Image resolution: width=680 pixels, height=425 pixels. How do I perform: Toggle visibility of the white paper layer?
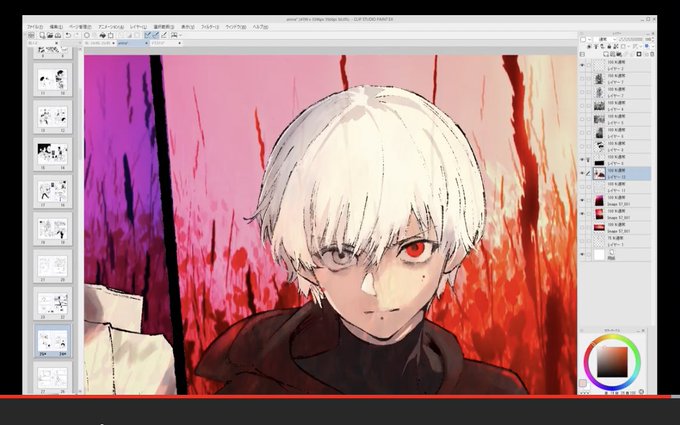coord(582,255)
